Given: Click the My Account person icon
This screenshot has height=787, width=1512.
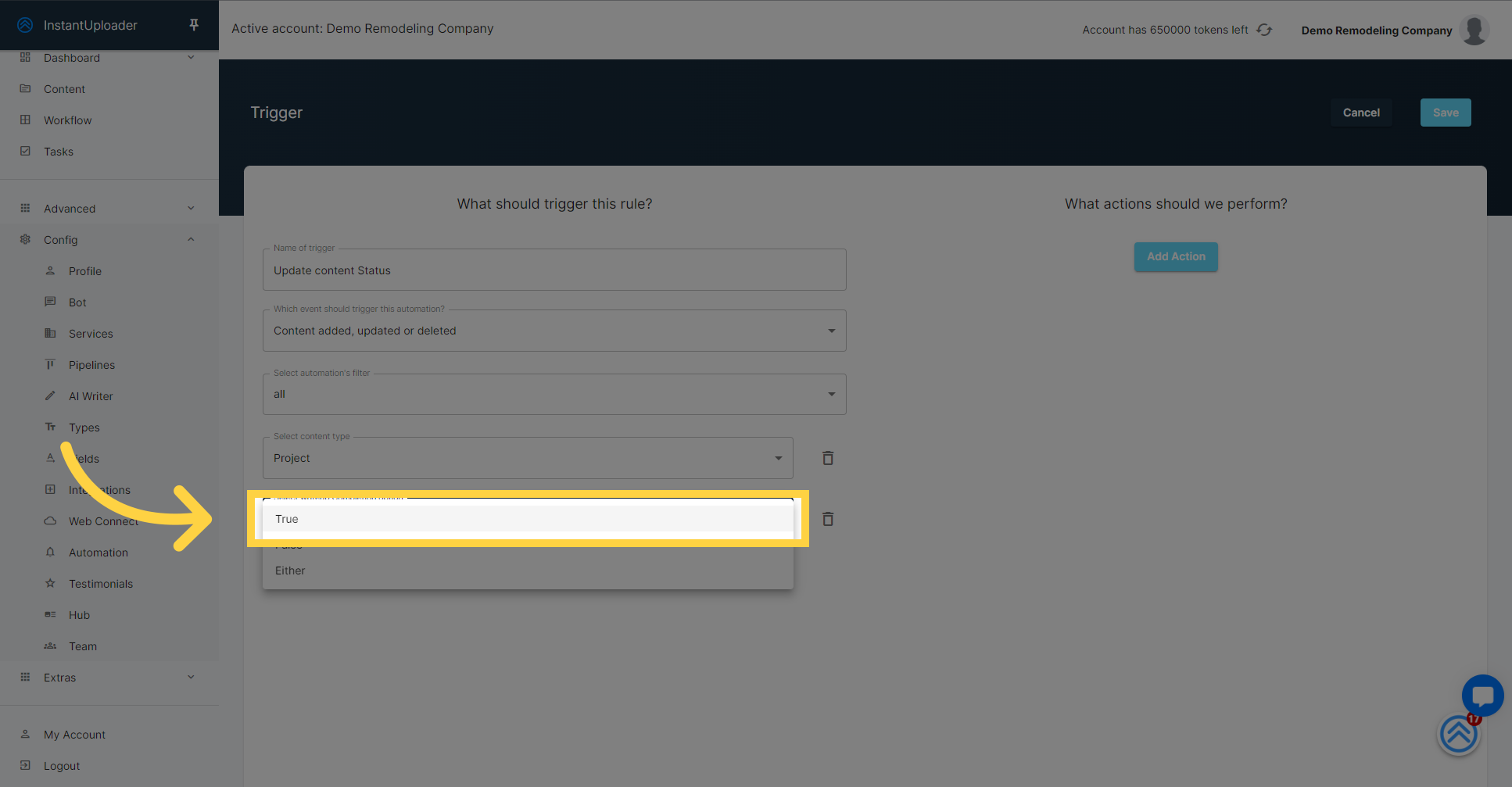Looking at the screenshot, I should pyautogui.click(x=25, y=735).
